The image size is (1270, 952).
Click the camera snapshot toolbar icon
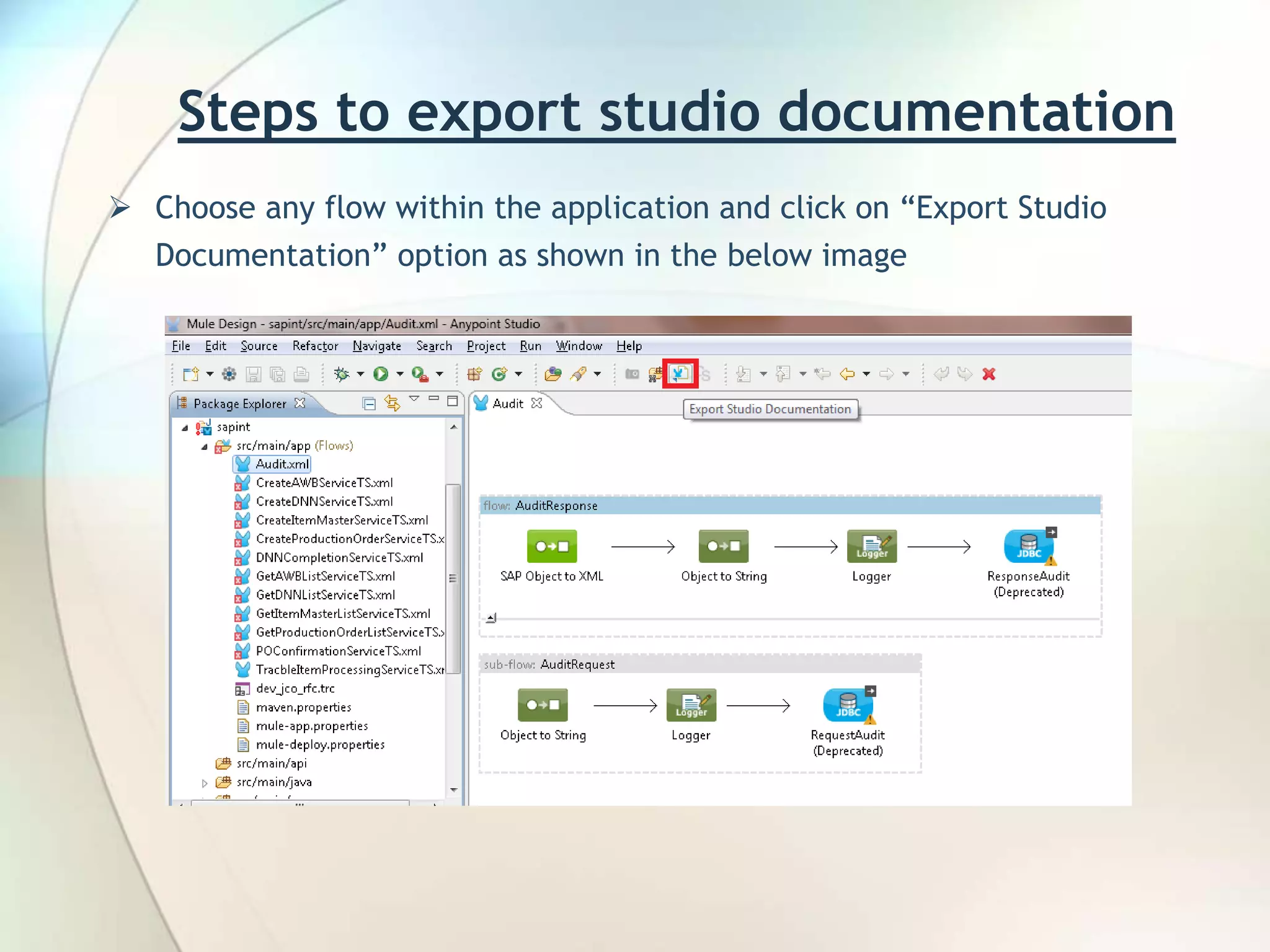coord(632,374)
